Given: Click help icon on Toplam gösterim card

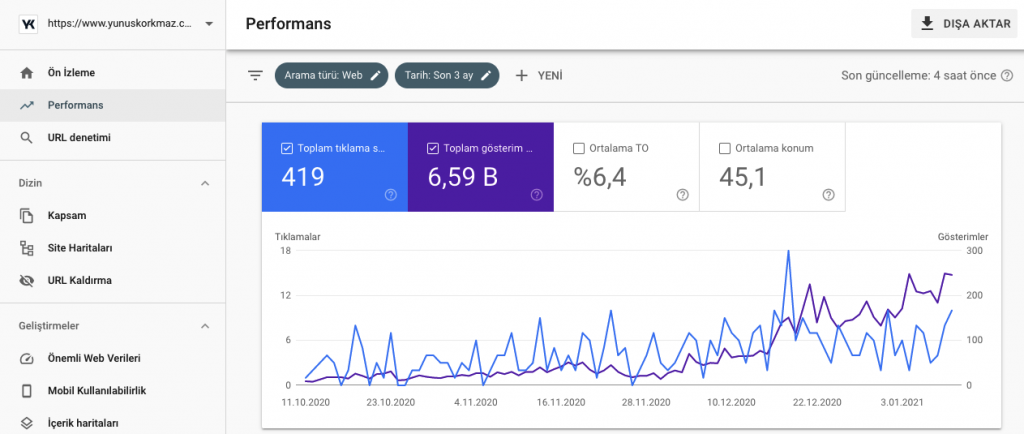Looking at the screenshot, I should pyautogui.click(x=537, y=195).
